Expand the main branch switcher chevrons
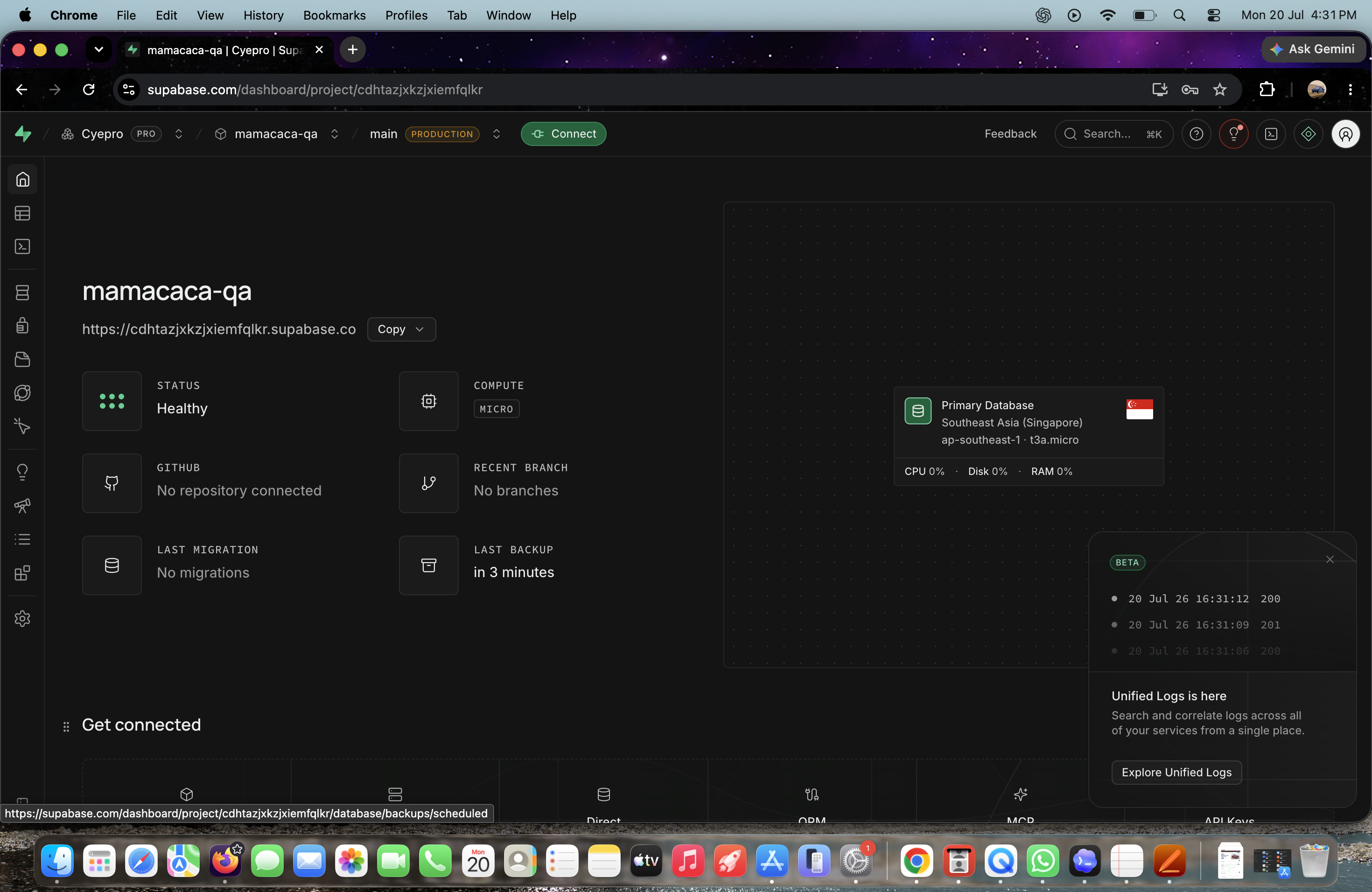The width and height of the screenshot is (1372, 892). coord(497,134)
